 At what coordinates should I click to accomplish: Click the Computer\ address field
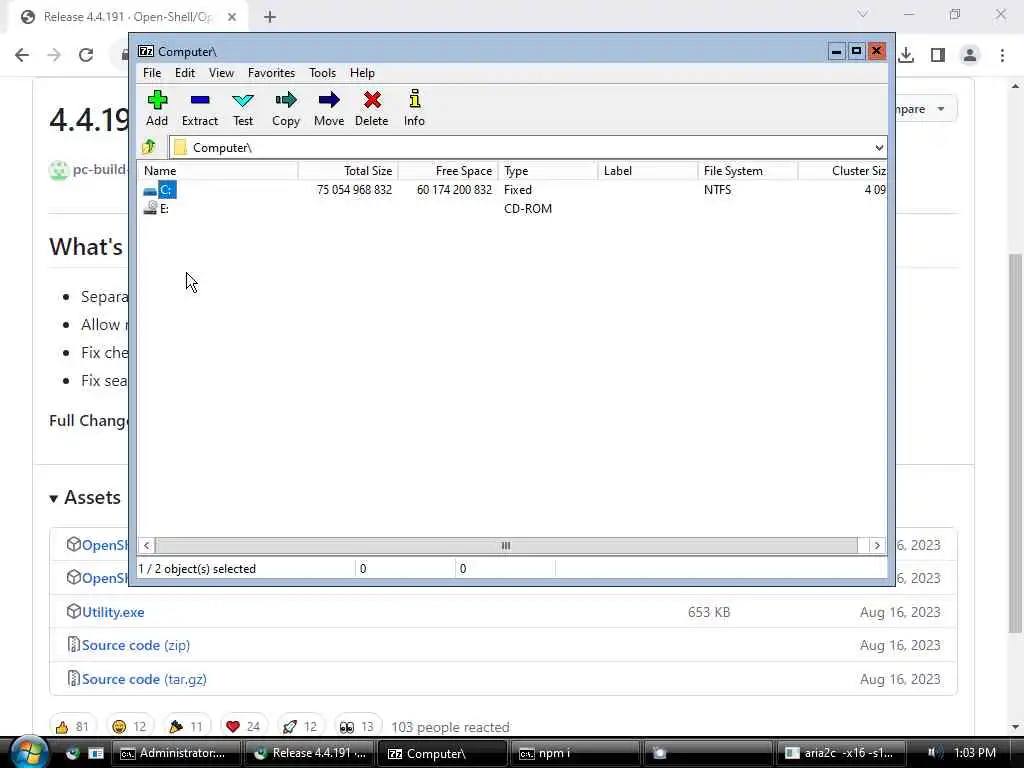[x=521, y=148]
